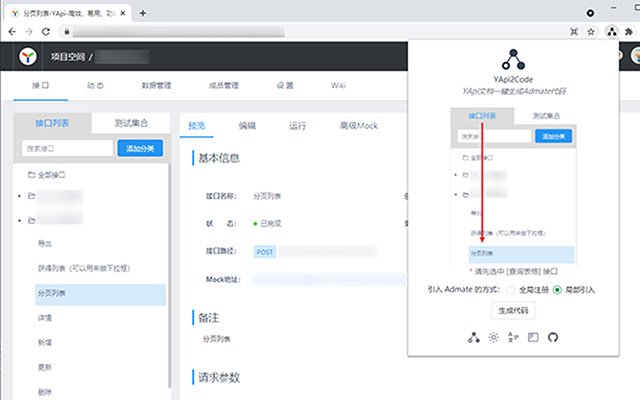Open the 数据管理 navigation tab

click(156, 85)
